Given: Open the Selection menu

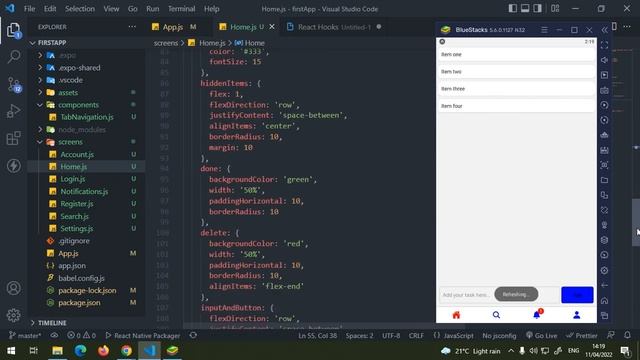Looking at the screenshot, I should tap(80, 9).
